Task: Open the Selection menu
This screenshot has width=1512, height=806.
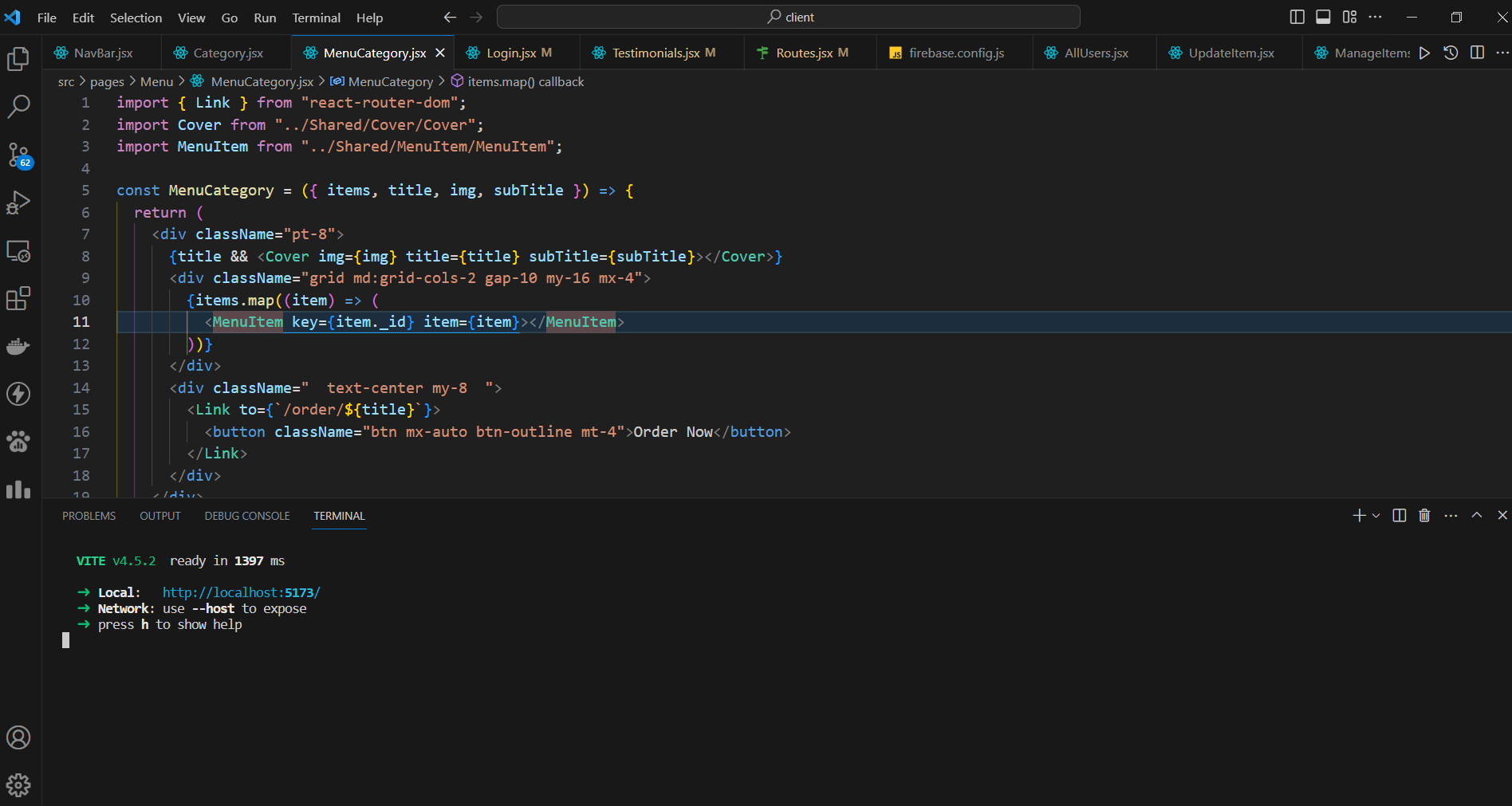Action: click(136, 18)
